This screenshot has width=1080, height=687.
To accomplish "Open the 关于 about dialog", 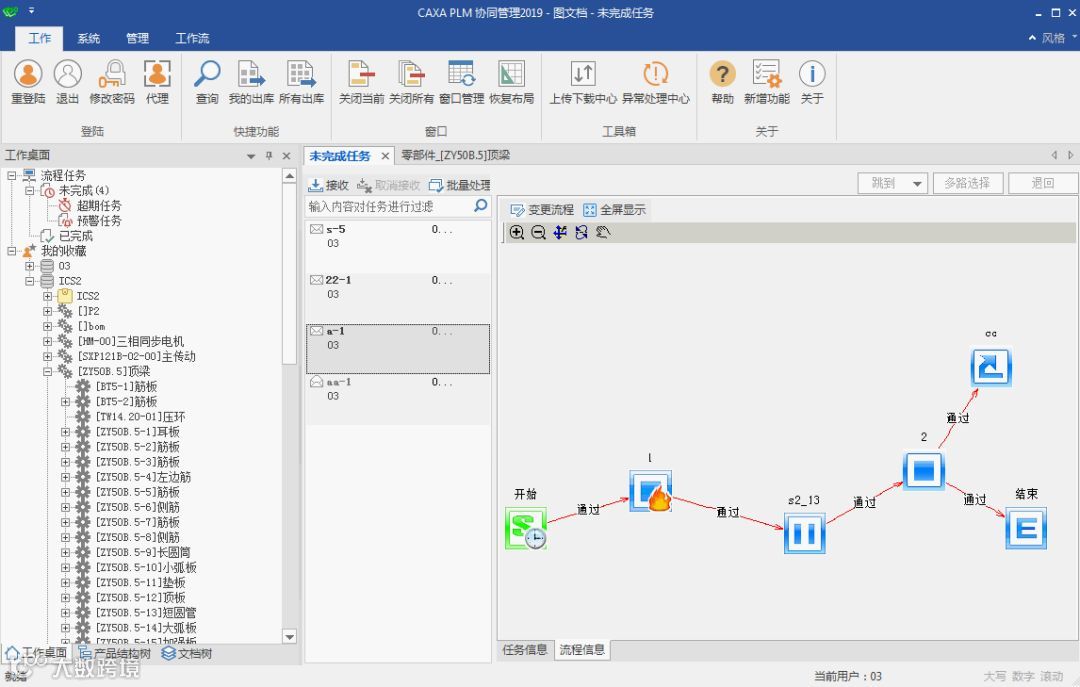I will point(812,82).
